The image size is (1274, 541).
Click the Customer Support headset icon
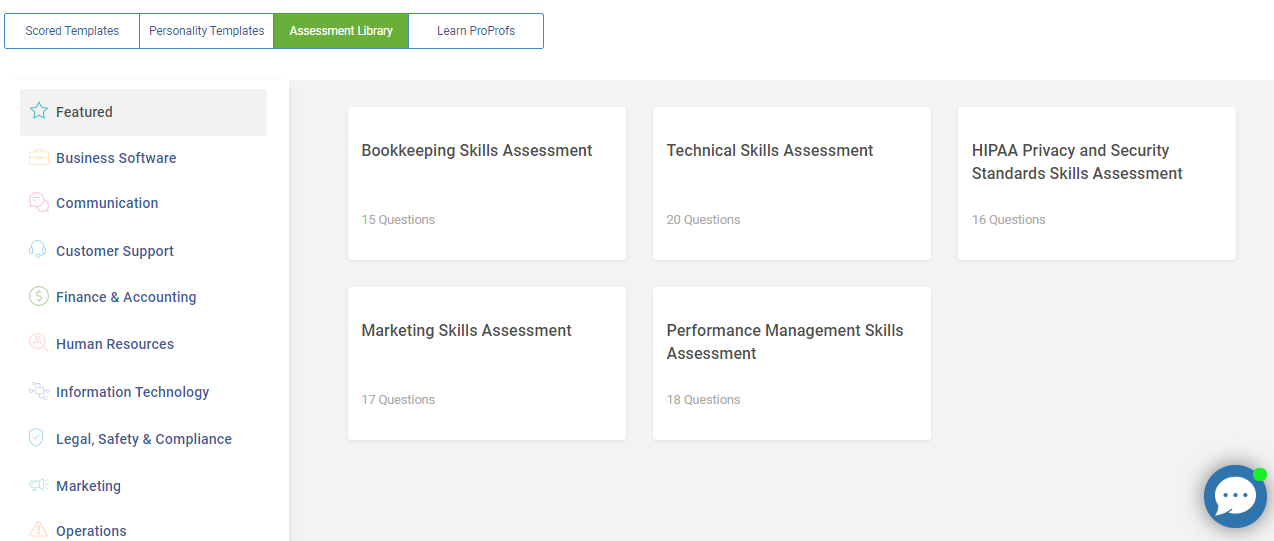pyautogui.click(x=39, y=250)
